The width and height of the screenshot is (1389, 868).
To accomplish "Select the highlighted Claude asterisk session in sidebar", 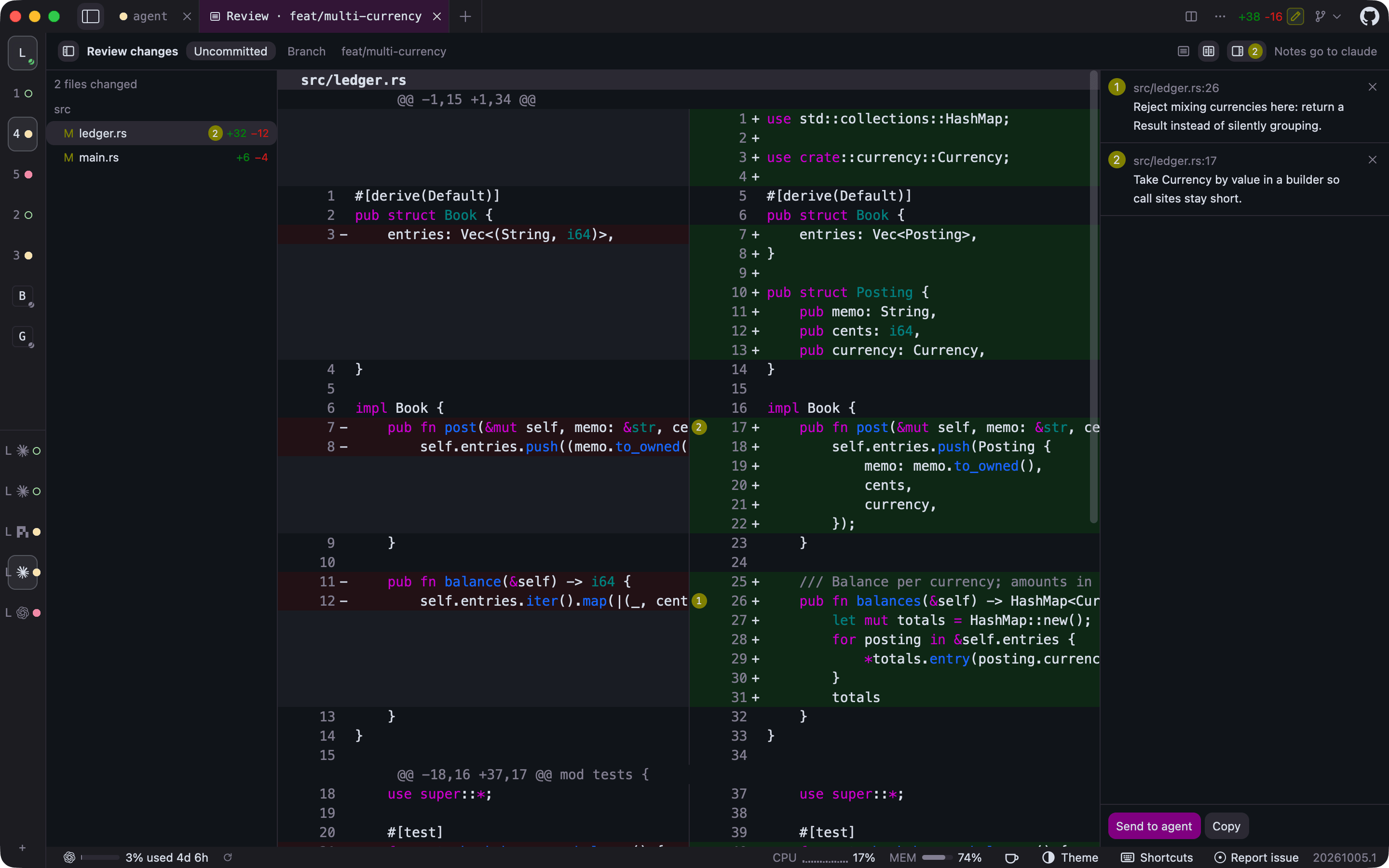I will [22, 572].
